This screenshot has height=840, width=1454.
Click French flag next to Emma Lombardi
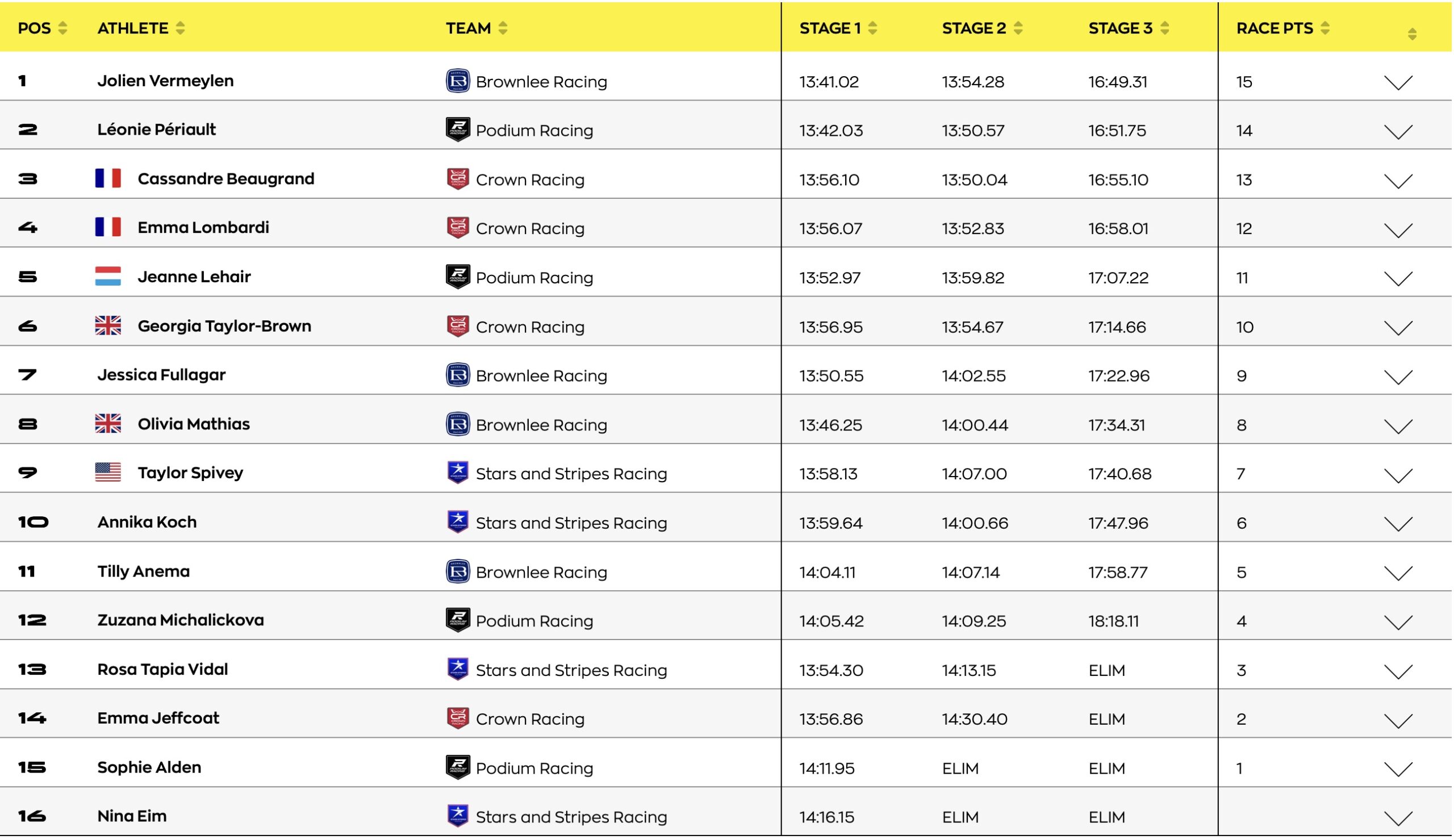(x=108, y=227)
